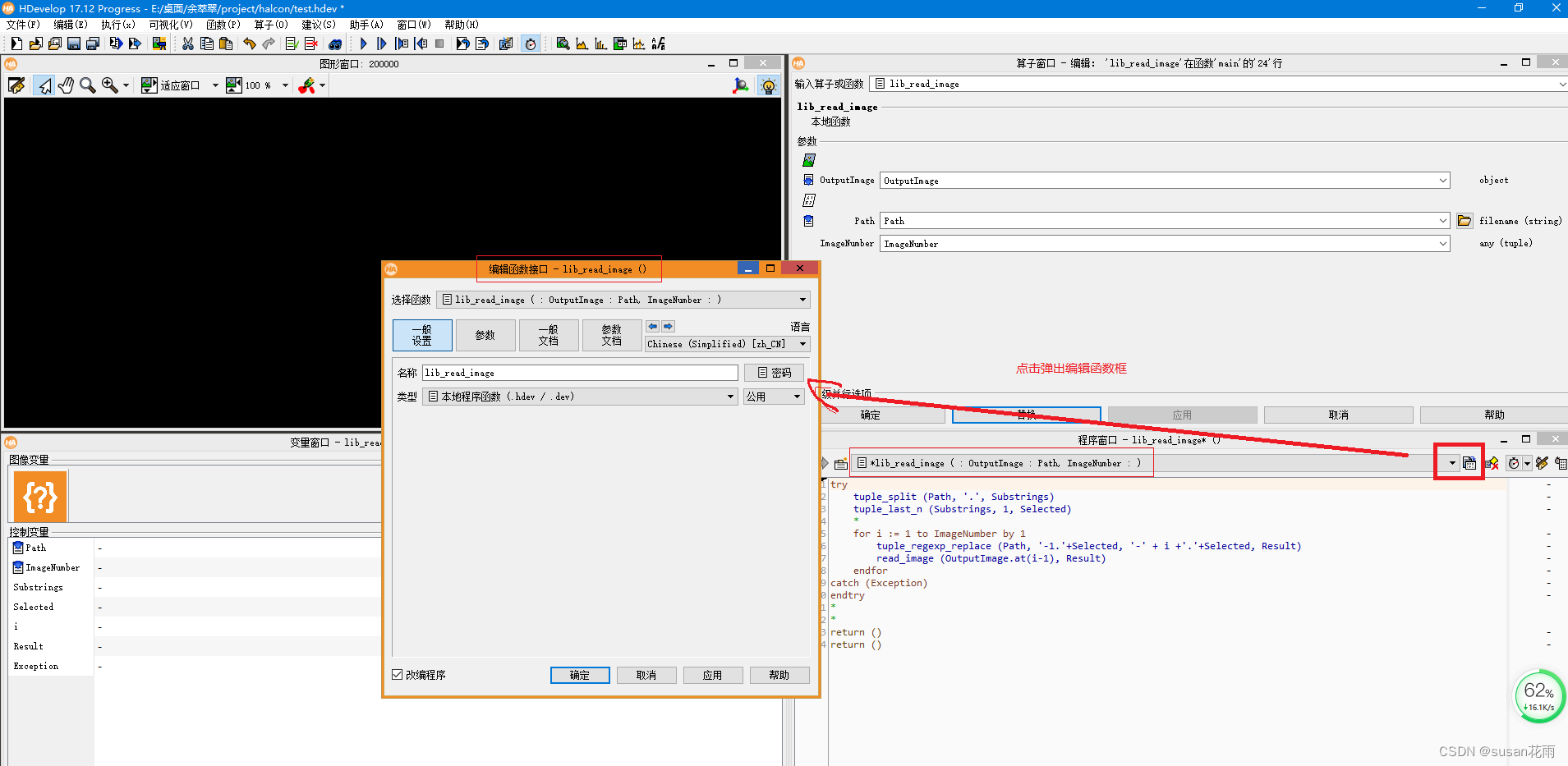Click the zoom-in plus magnifier icon

109,85
